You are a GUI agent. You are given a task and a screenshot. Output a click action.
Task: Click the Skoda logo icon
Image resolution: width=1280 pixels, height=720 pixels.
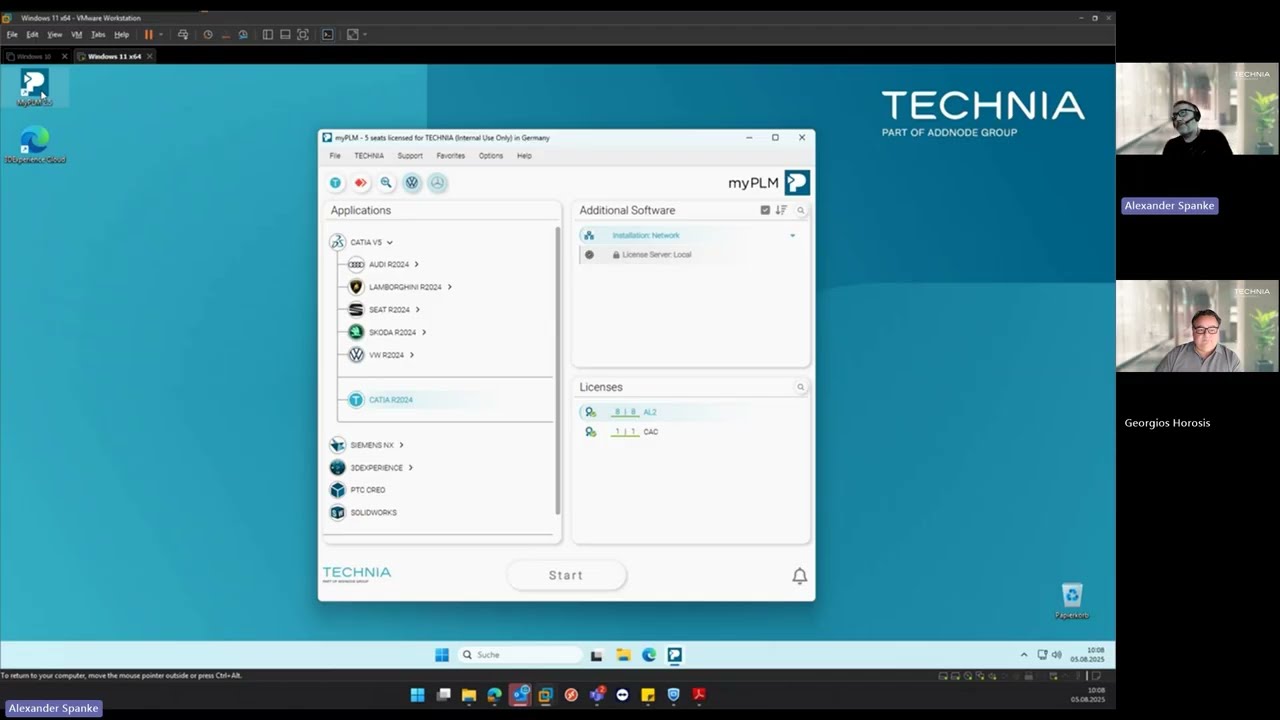coord(356,332)
